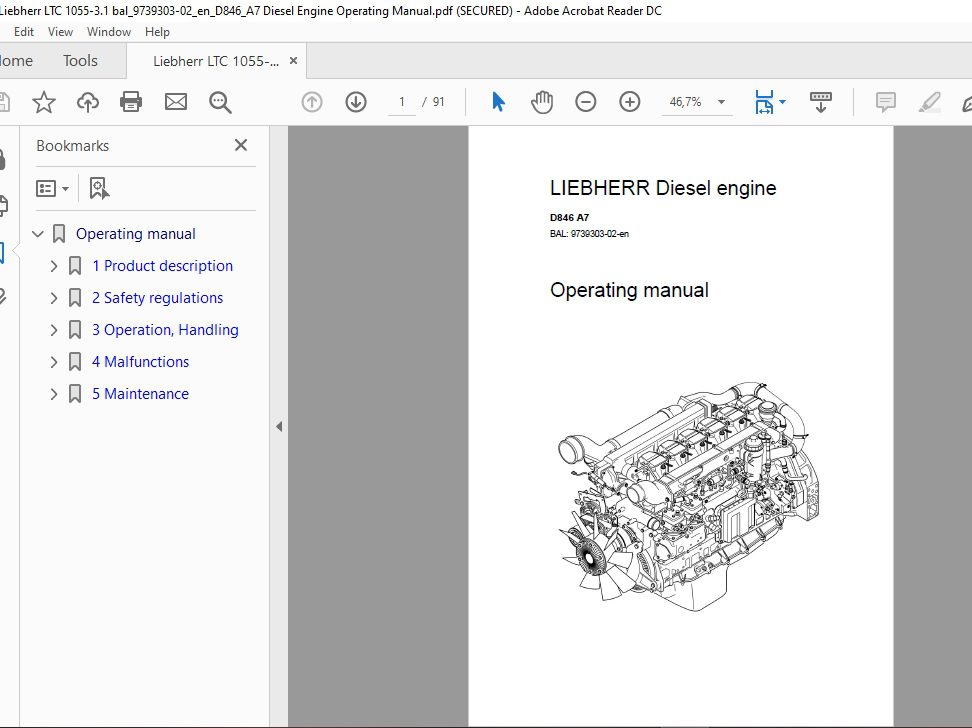Viewport: 972px width, 728px height.
Task: Select the Highlighter tool
Action: (929, 101)
